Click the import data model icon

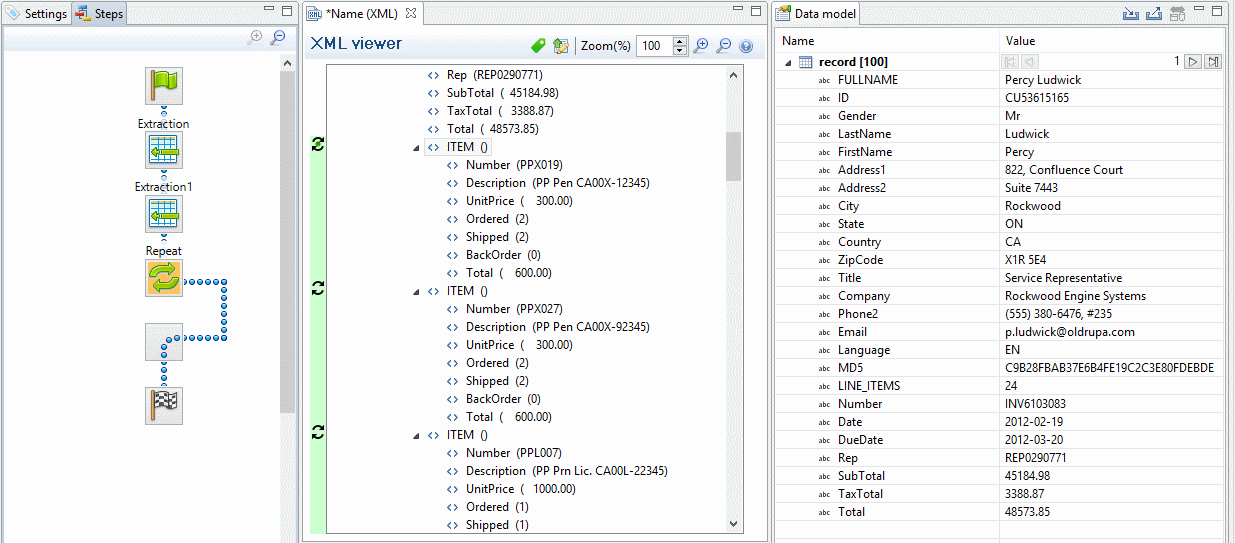pos(1131,14)
